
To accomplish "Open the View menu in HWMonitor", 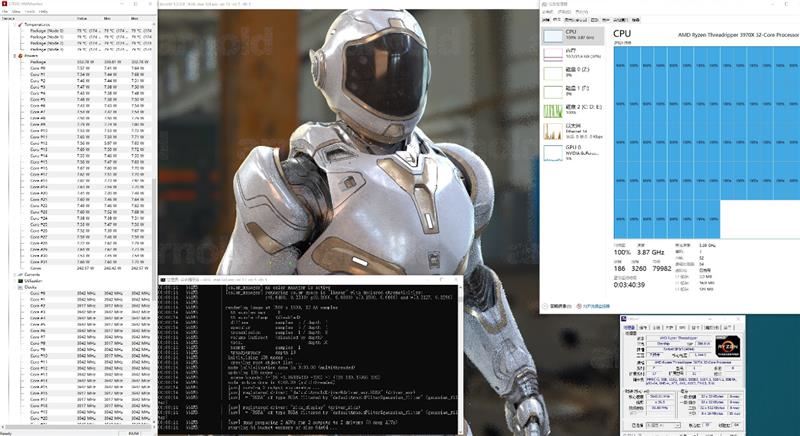I will pyautogui.click(x=16, y=11).
